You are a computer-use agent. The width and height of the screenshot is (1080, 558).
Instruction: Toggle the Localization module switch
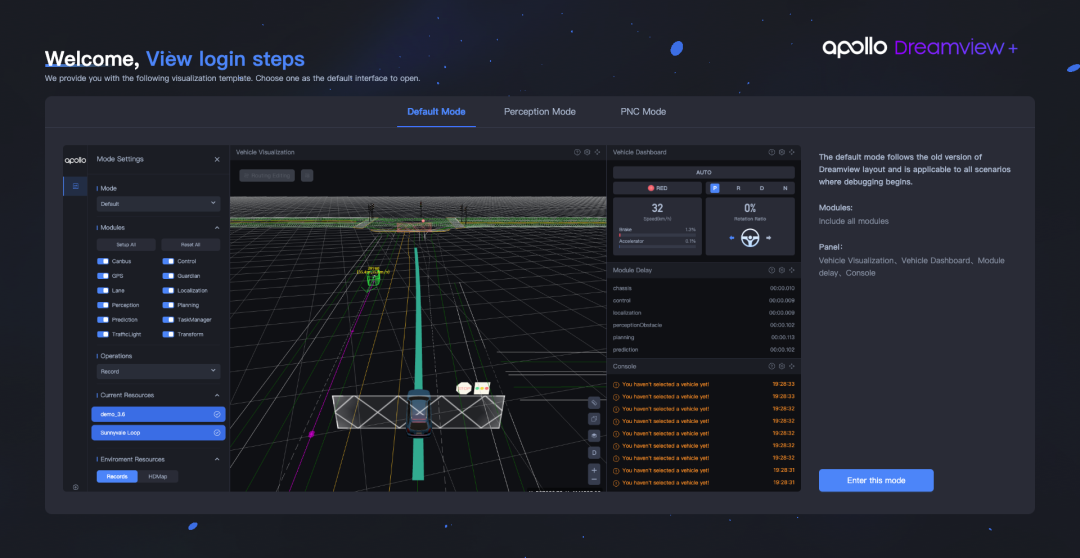tap(168, 291)
